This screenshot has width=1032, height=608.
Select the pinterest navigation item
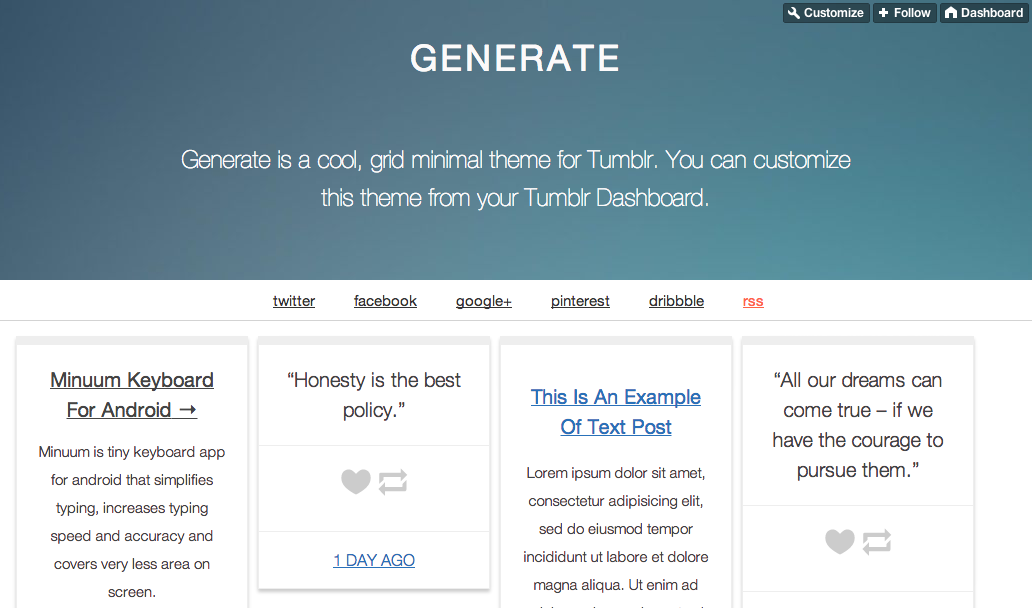(x=580, y=300)
